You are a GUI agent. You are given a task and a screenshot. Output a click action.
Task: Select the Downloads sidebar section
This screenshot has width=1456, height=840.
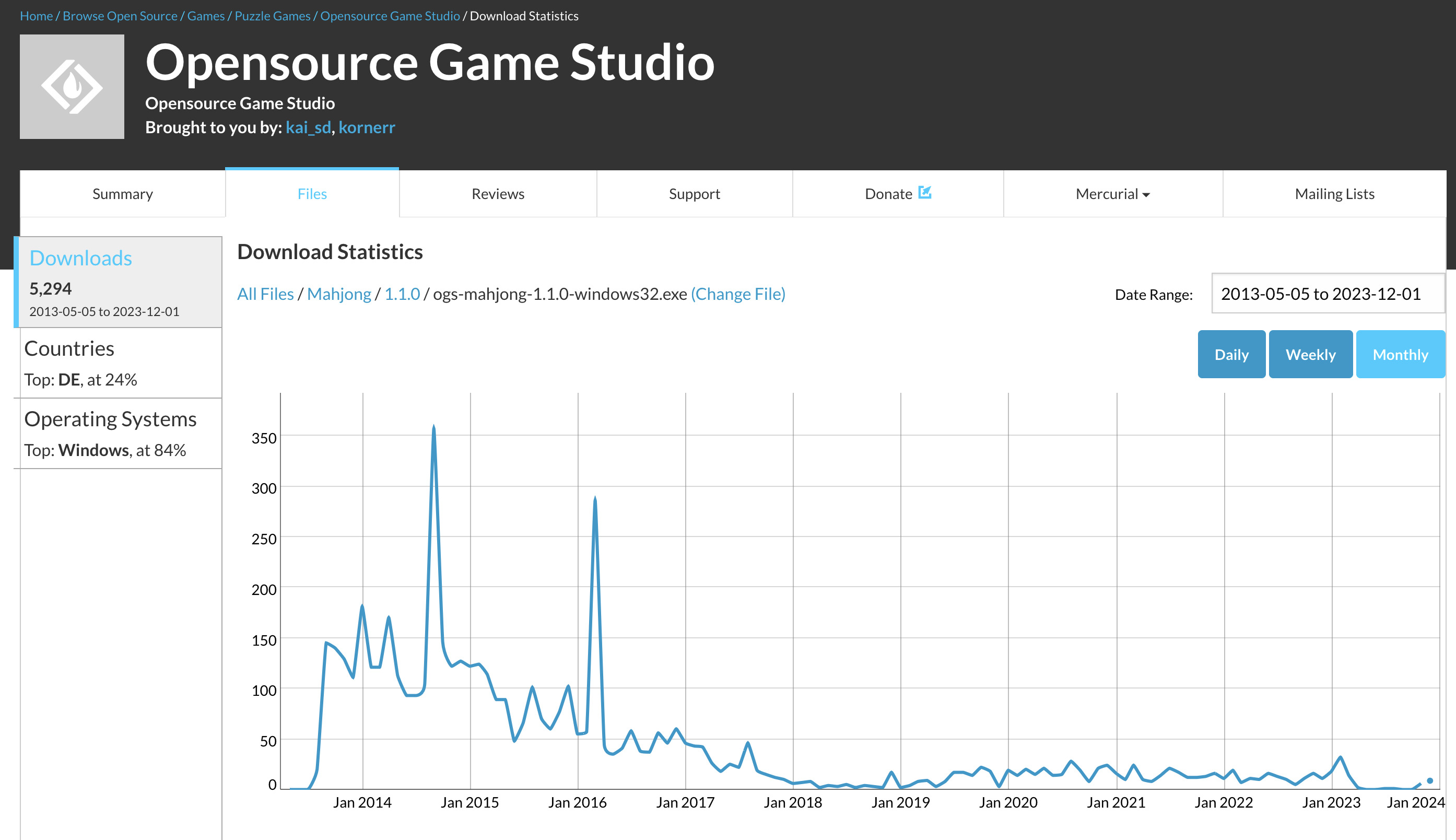[80, 258]
